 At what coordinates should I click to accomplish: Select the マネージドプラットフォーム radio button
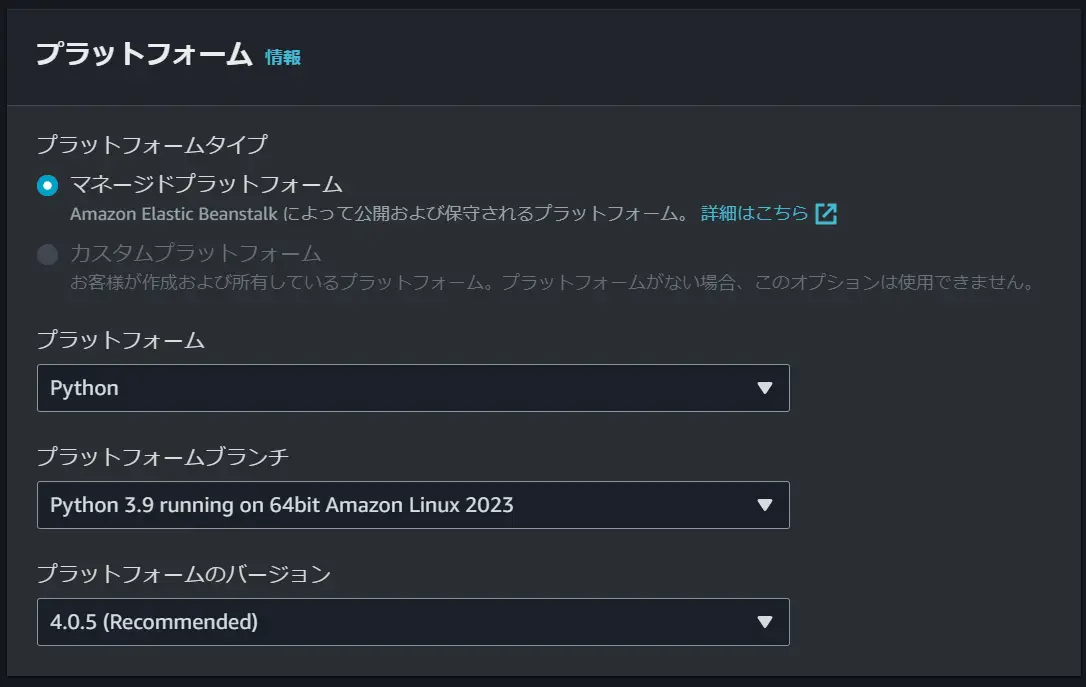click(x=47, y=186)
